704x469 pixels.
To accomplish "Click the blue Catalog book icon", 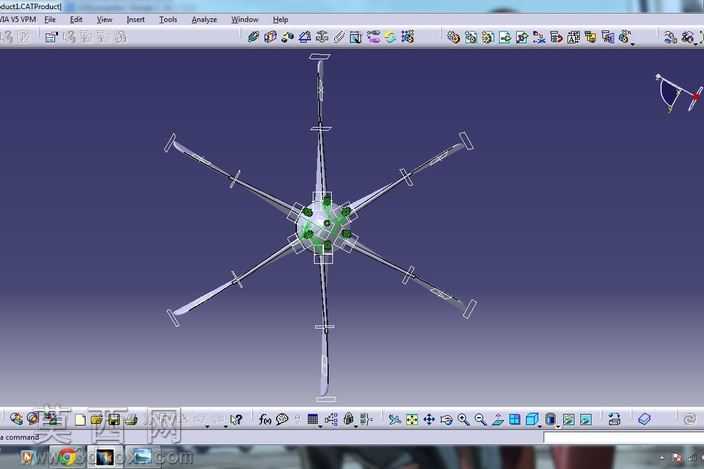I will coord(644,420).
